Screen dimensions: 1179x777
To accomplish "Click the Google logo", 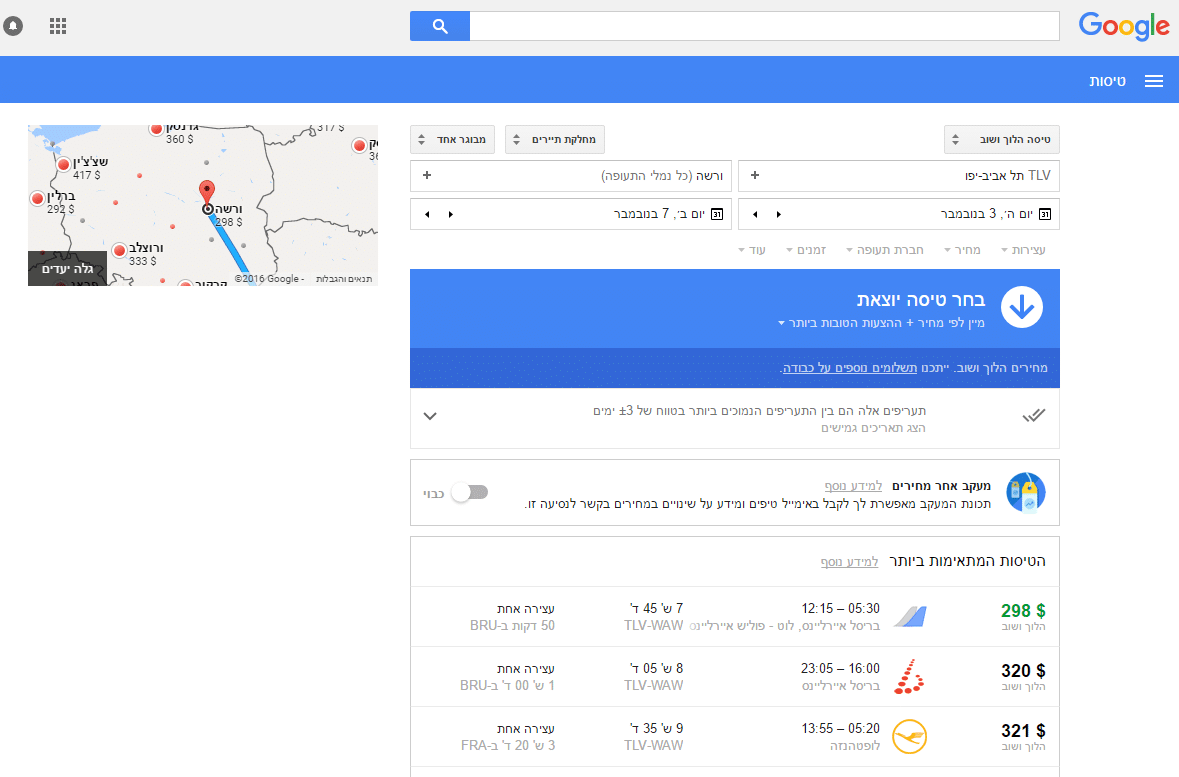I will [1124, 26].
